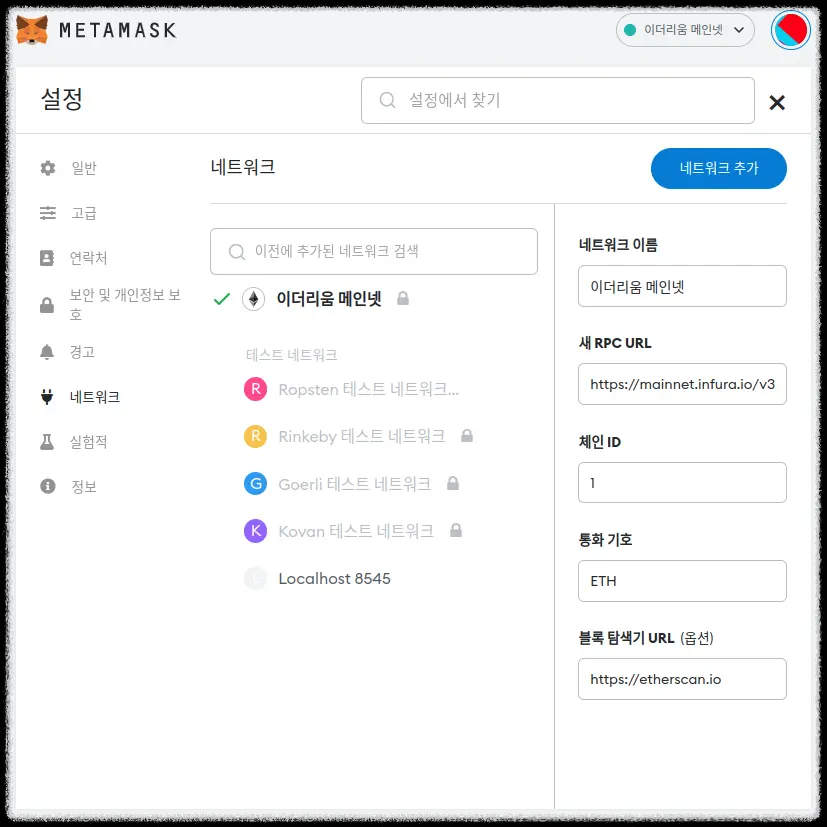Viewport: 827px width, 827px height.
Task: Click the purple K Kovan icon
Action: (x=255, y=531)
